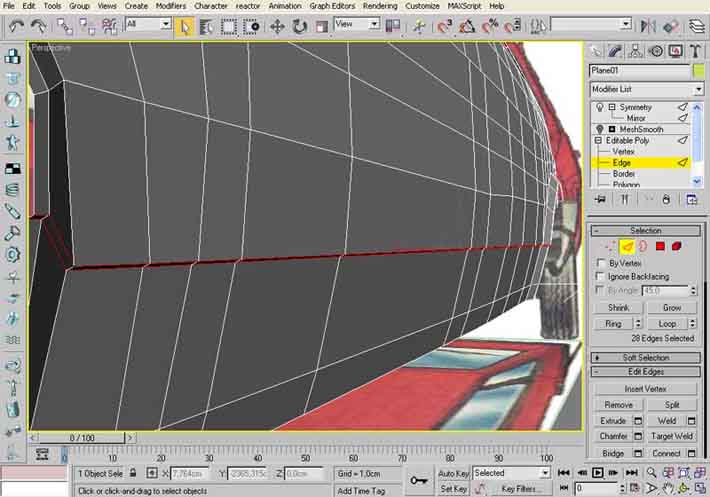Collapse the Soft Selection rollout
710x497 pixels.
645,357
